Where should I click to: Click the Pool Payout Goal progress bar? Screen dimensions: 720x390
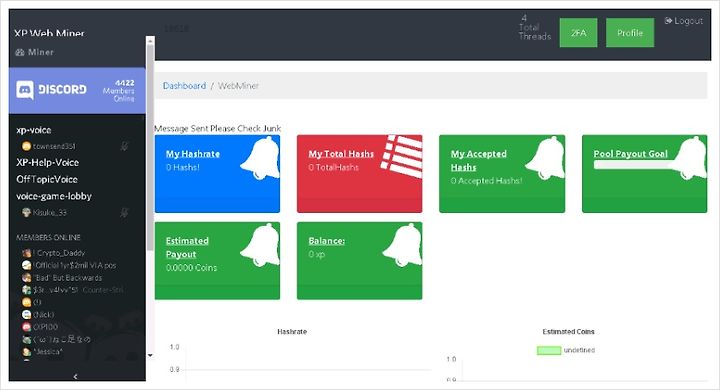636,164
